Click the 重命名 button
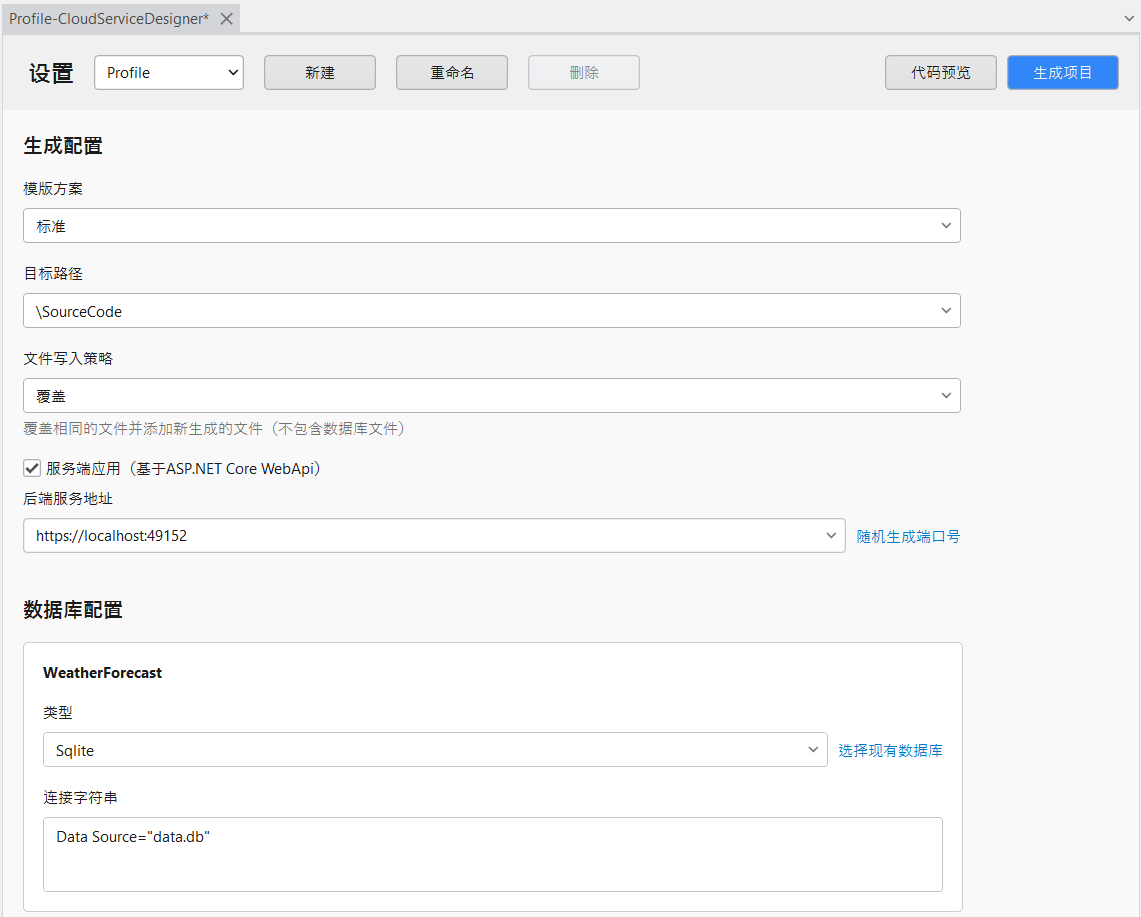Screen dimensions: 1141x917 click(452, 73)
